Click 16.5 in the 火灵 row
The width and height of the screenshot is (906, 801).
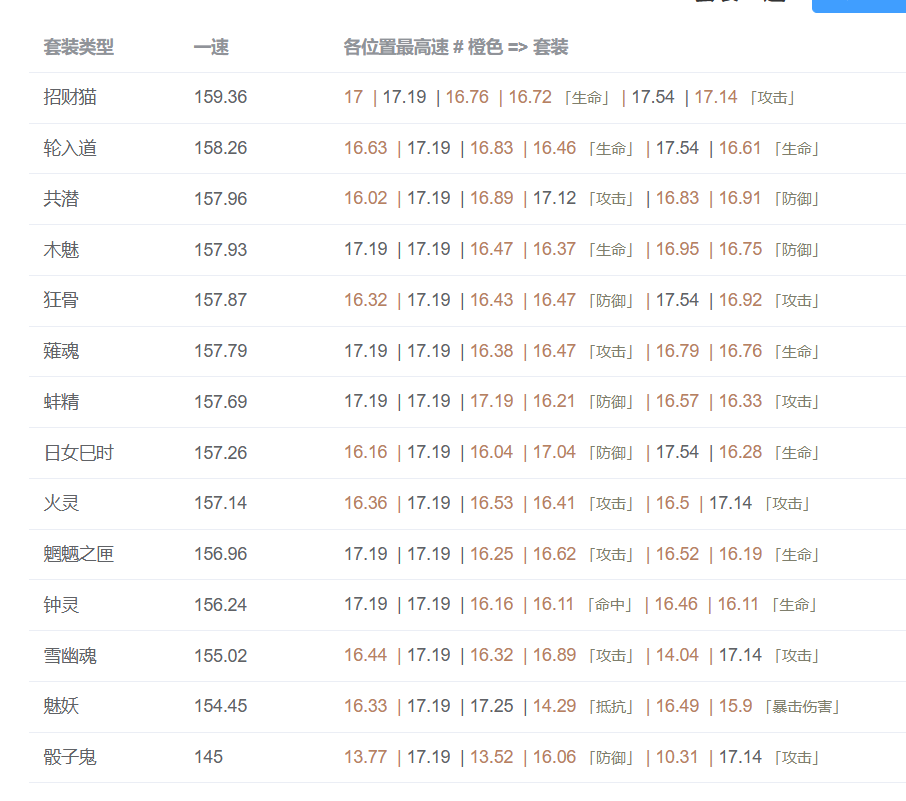(x=673, y=502)
